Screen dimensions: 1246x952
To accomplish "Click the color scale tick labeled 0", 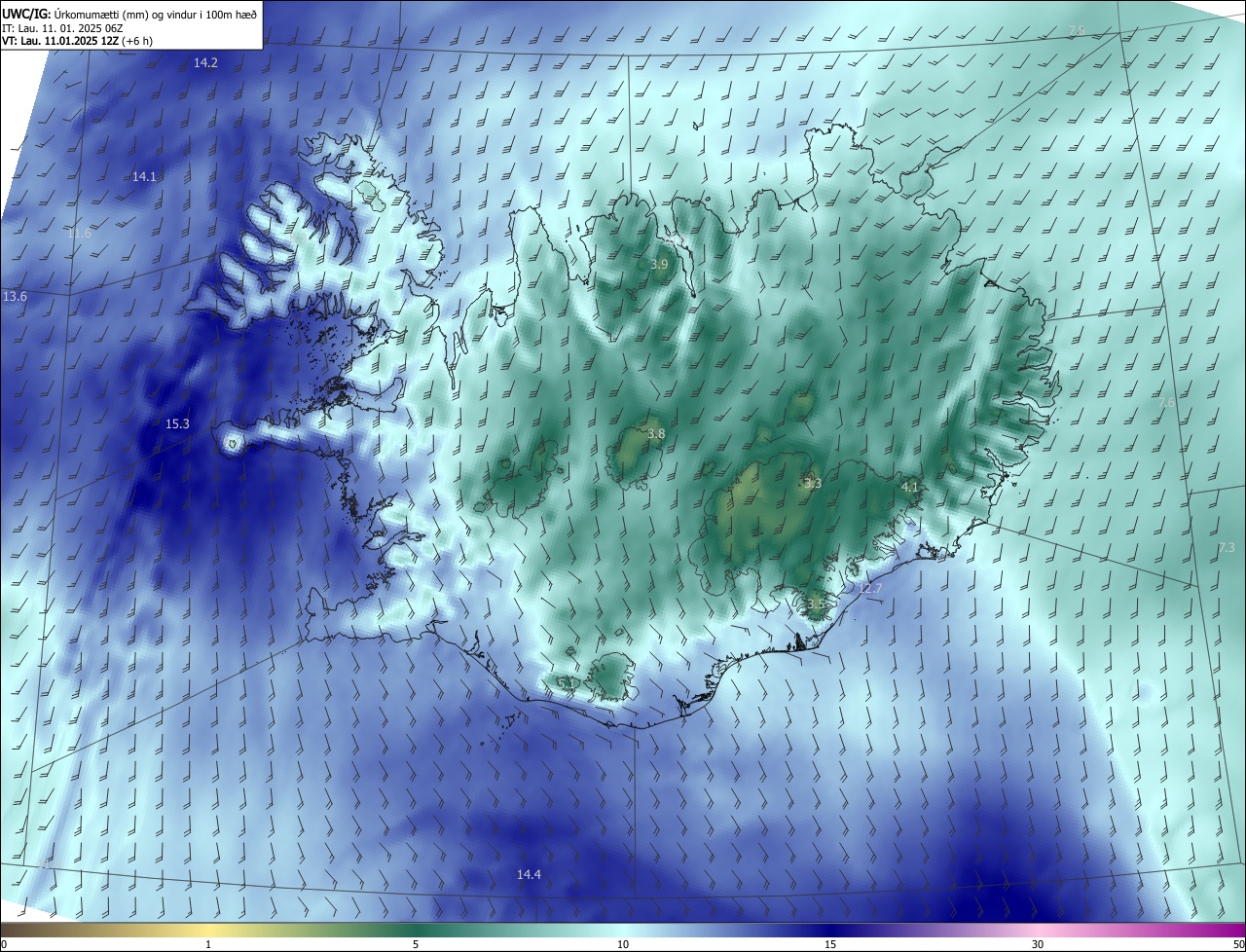I will click(x=4, y=944).
